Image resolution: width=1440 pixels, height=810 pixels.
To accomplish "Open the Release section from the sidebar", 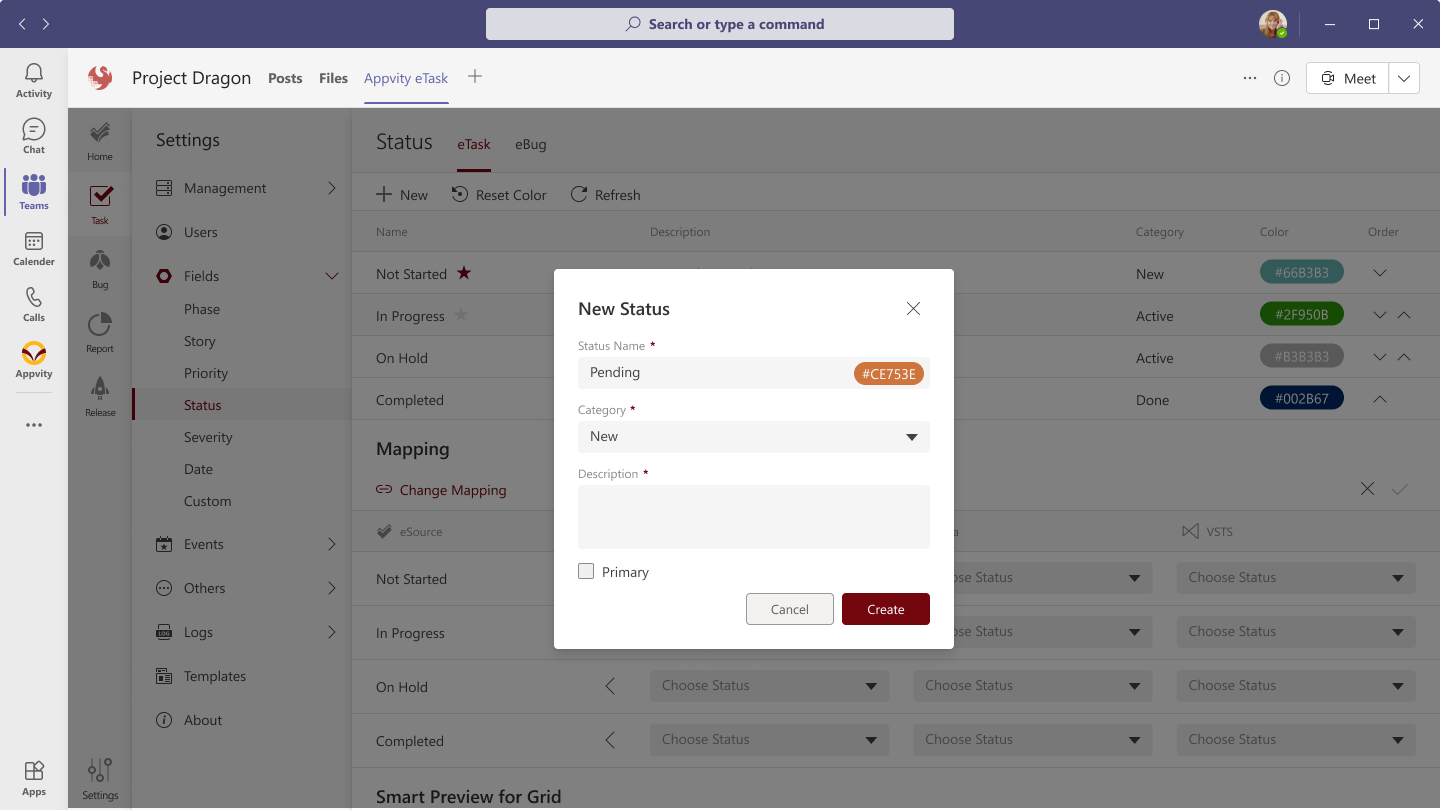I will tap(99, 395).
